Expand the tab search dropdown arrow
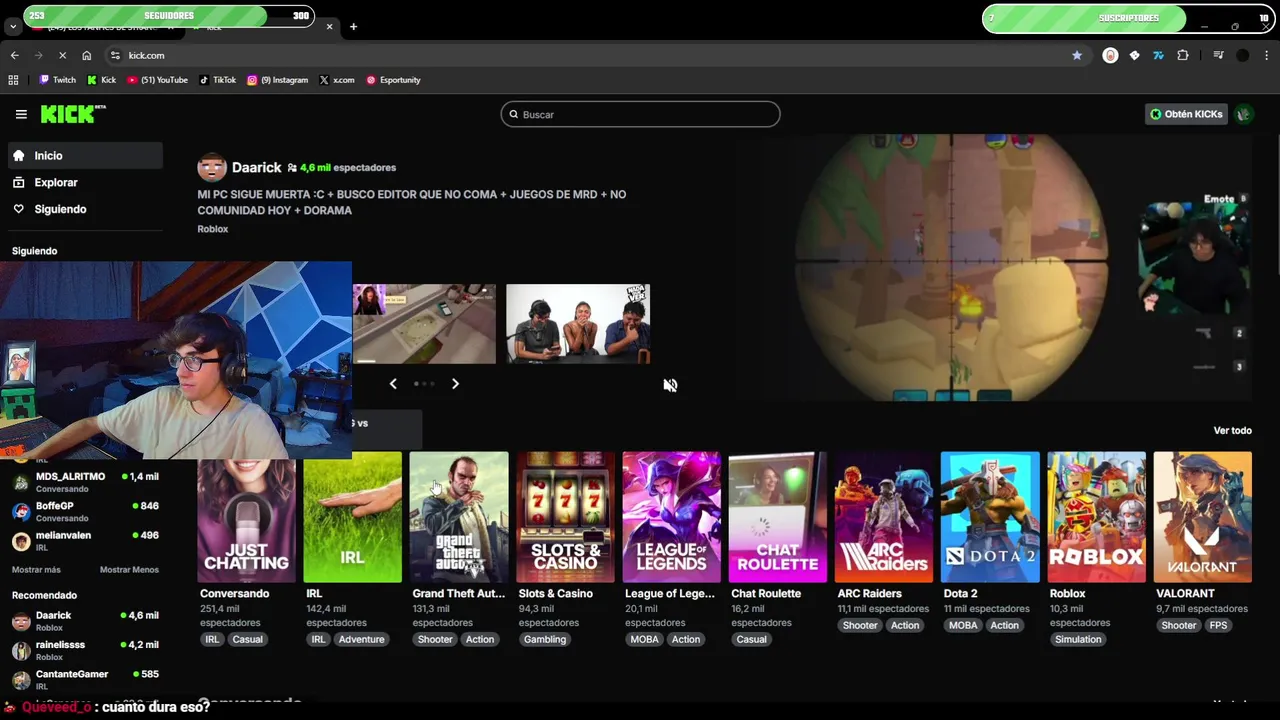 pos(12,27)
